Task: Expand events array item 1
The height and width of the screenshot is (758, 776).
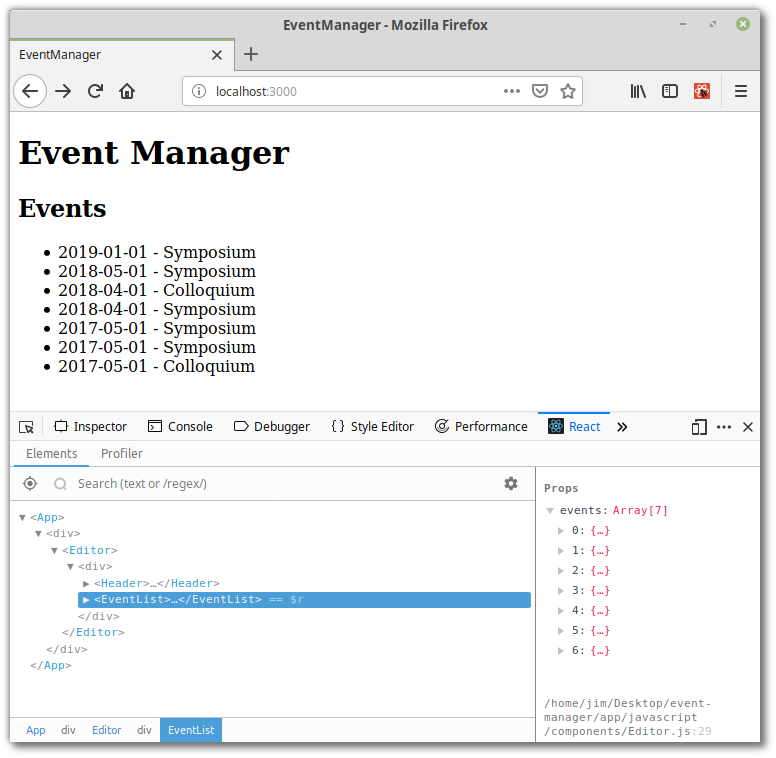Action: [561, 551]
